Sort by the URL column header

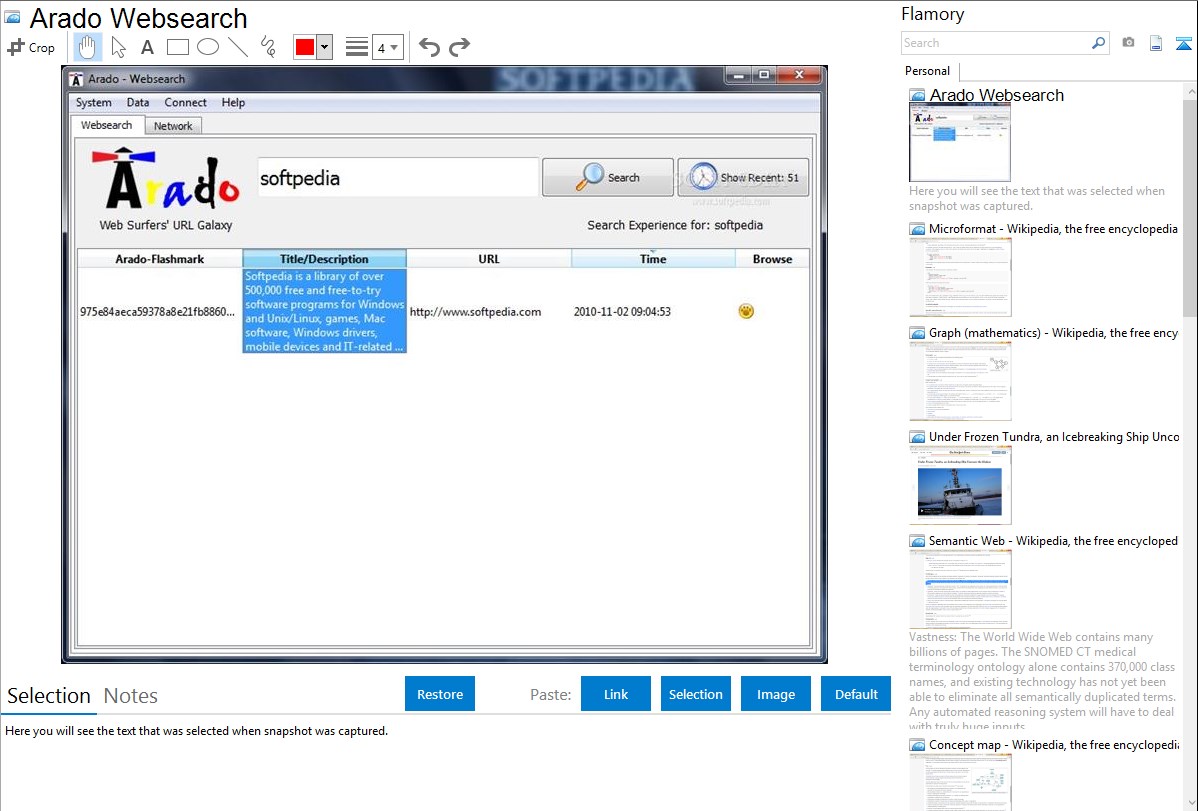(x=489, y=259)
